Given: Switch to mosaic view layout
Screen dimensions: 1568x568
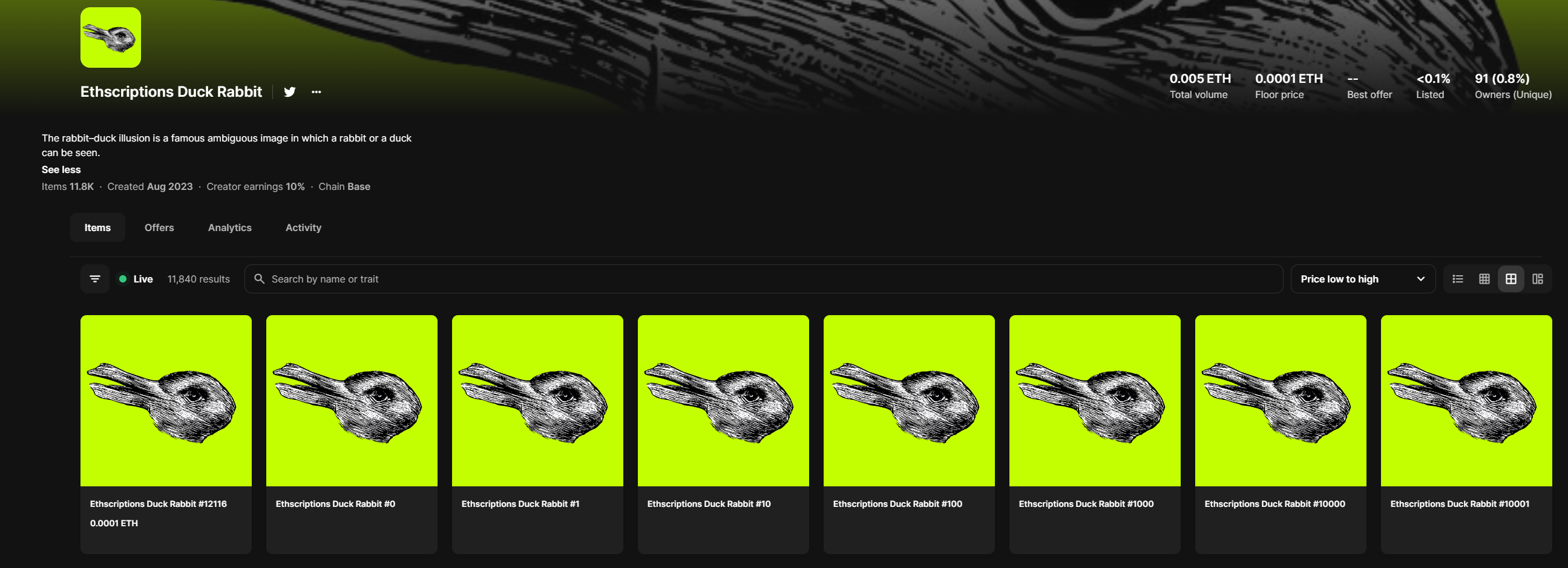Looking at the screenshot, I should pyautogui.click(x=1538, y=279).
